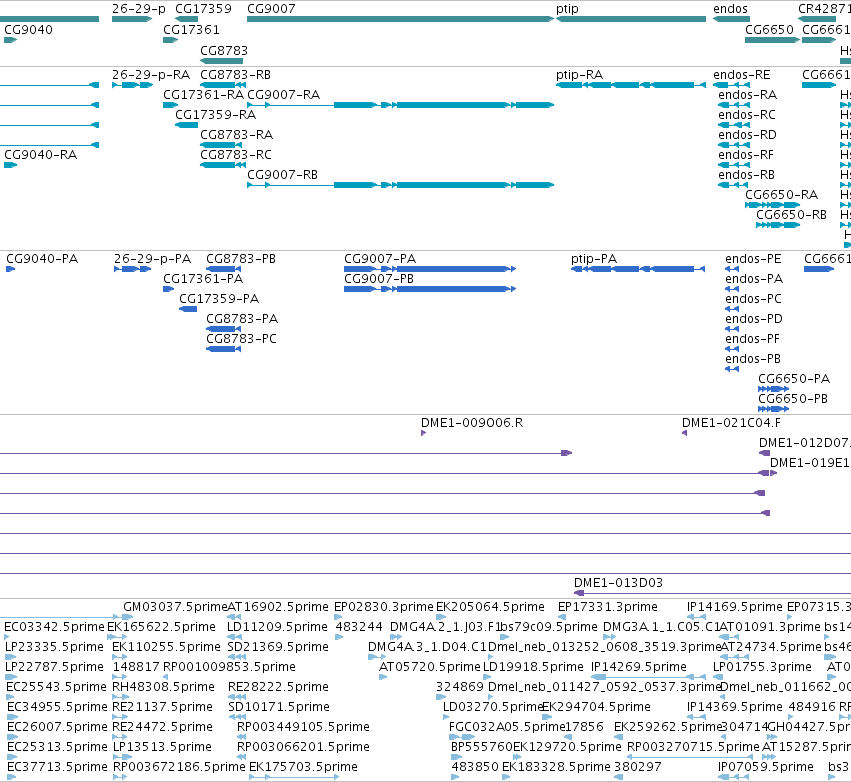Select protein CG9007-PA label

click(380, 259)
